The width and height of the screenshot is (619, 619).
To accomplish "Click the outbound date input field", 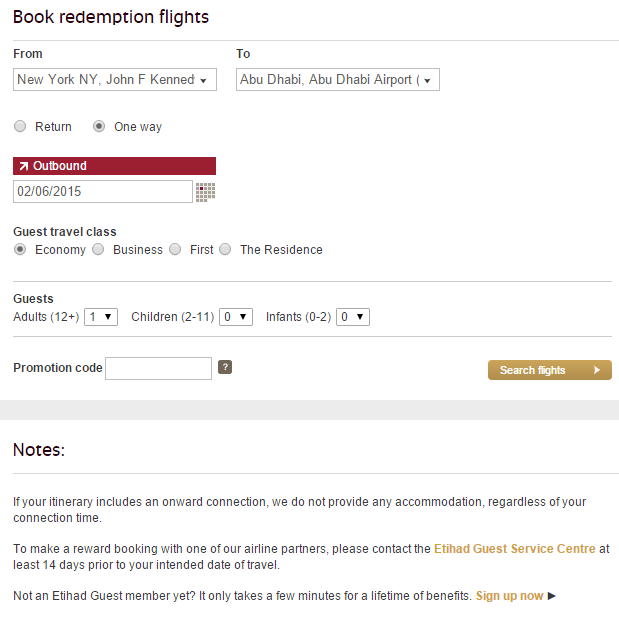I will (103, 192).
